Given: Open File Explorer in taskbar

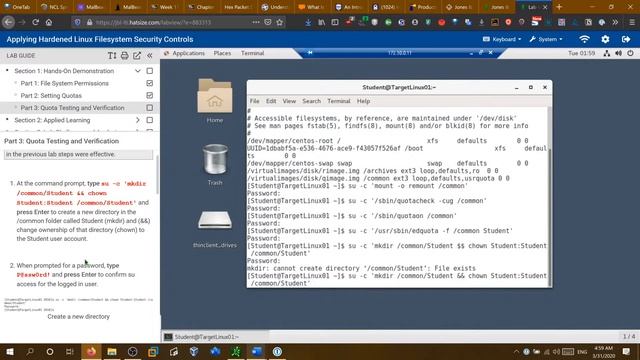Looking at the screenshot, I should coord(112,351).
